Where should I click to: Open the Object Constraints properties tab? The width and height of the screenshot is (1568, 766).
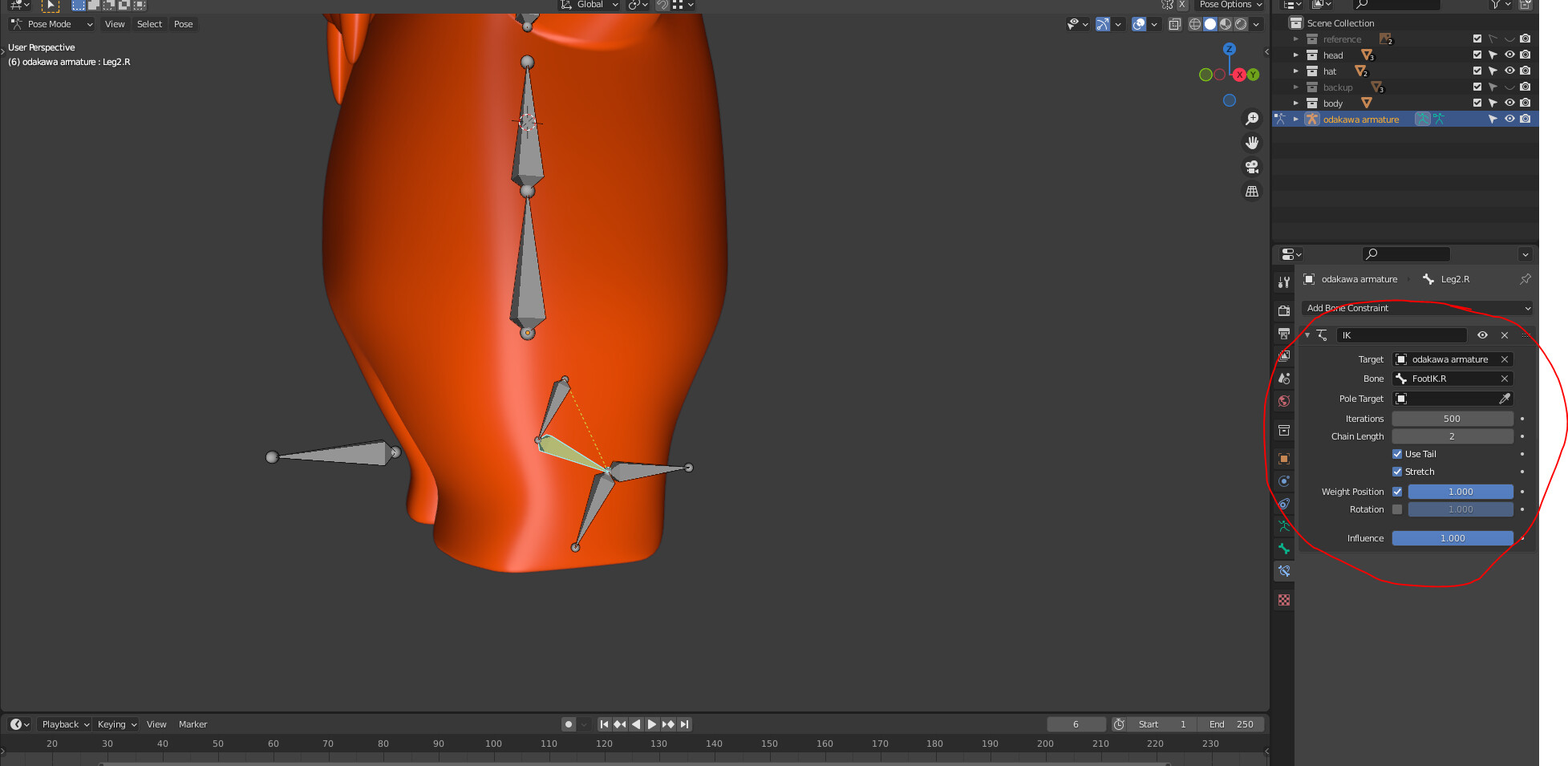point(1284,504)
